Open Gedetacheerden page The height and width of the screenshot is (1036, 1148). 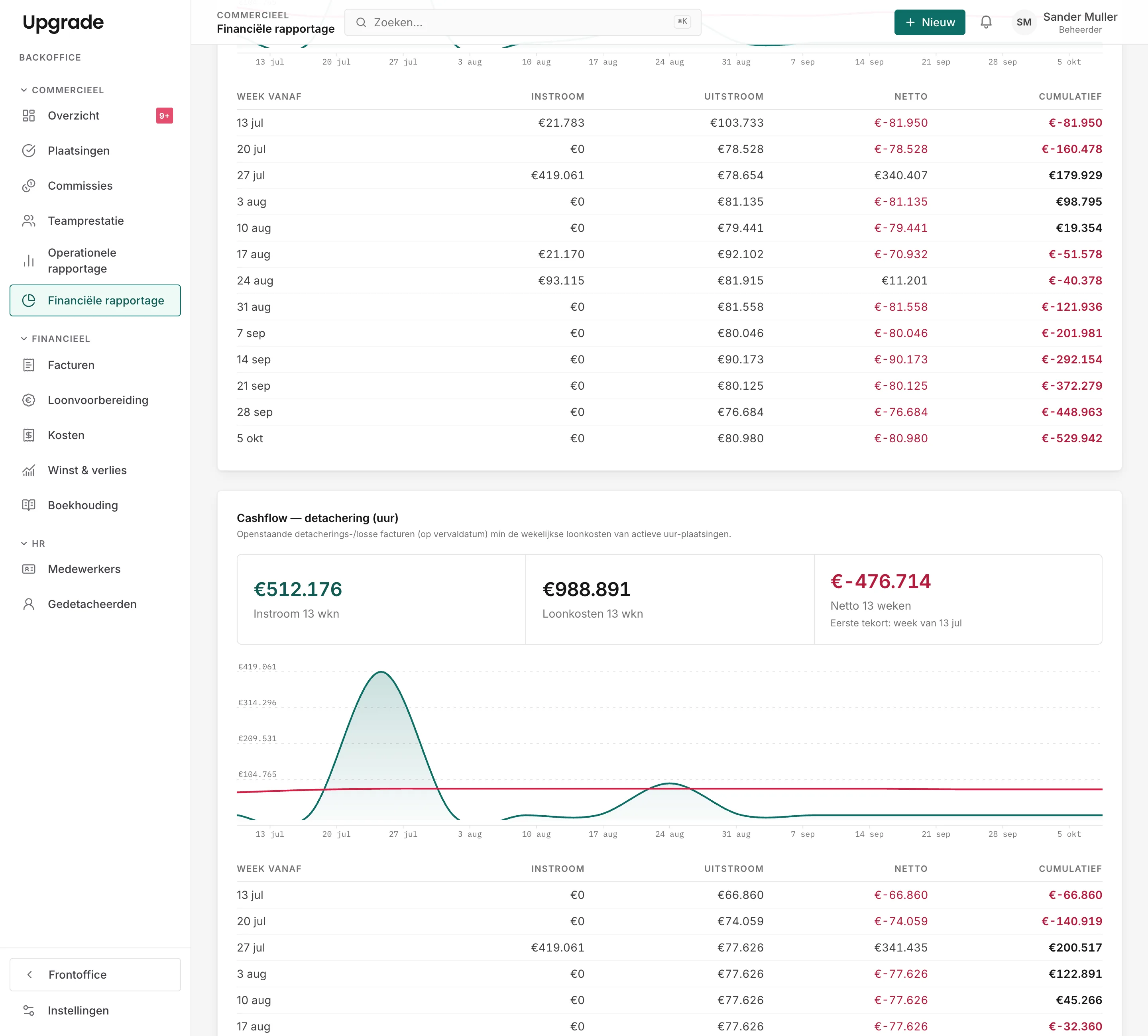95,604
